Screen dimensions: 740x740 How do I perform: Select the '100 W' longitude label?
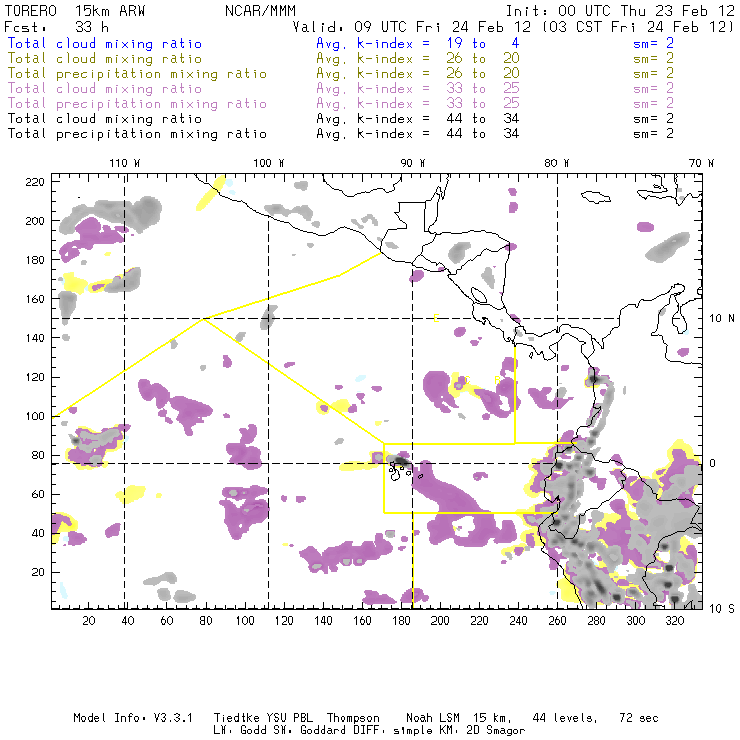(x=269, y=163)
